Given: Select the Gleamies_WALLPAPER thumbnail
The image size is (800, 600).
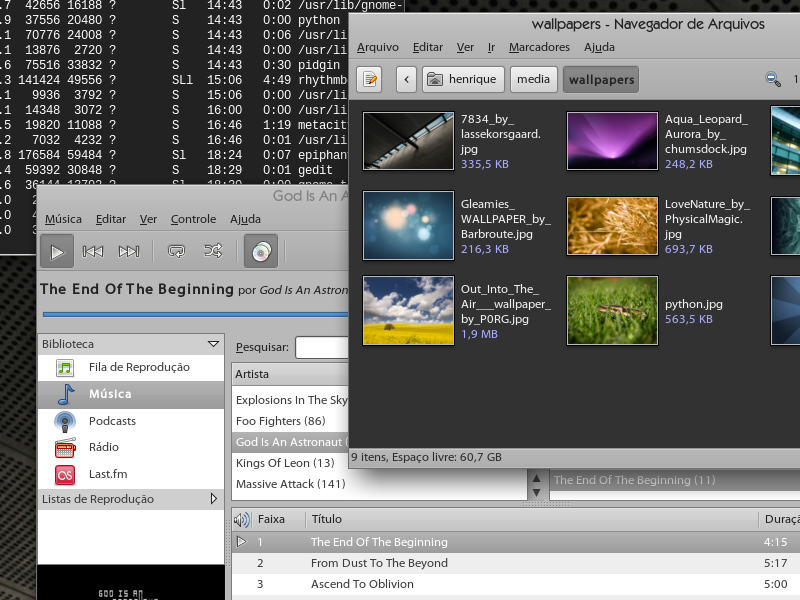Looking at the screenshot, I should 408,226.
